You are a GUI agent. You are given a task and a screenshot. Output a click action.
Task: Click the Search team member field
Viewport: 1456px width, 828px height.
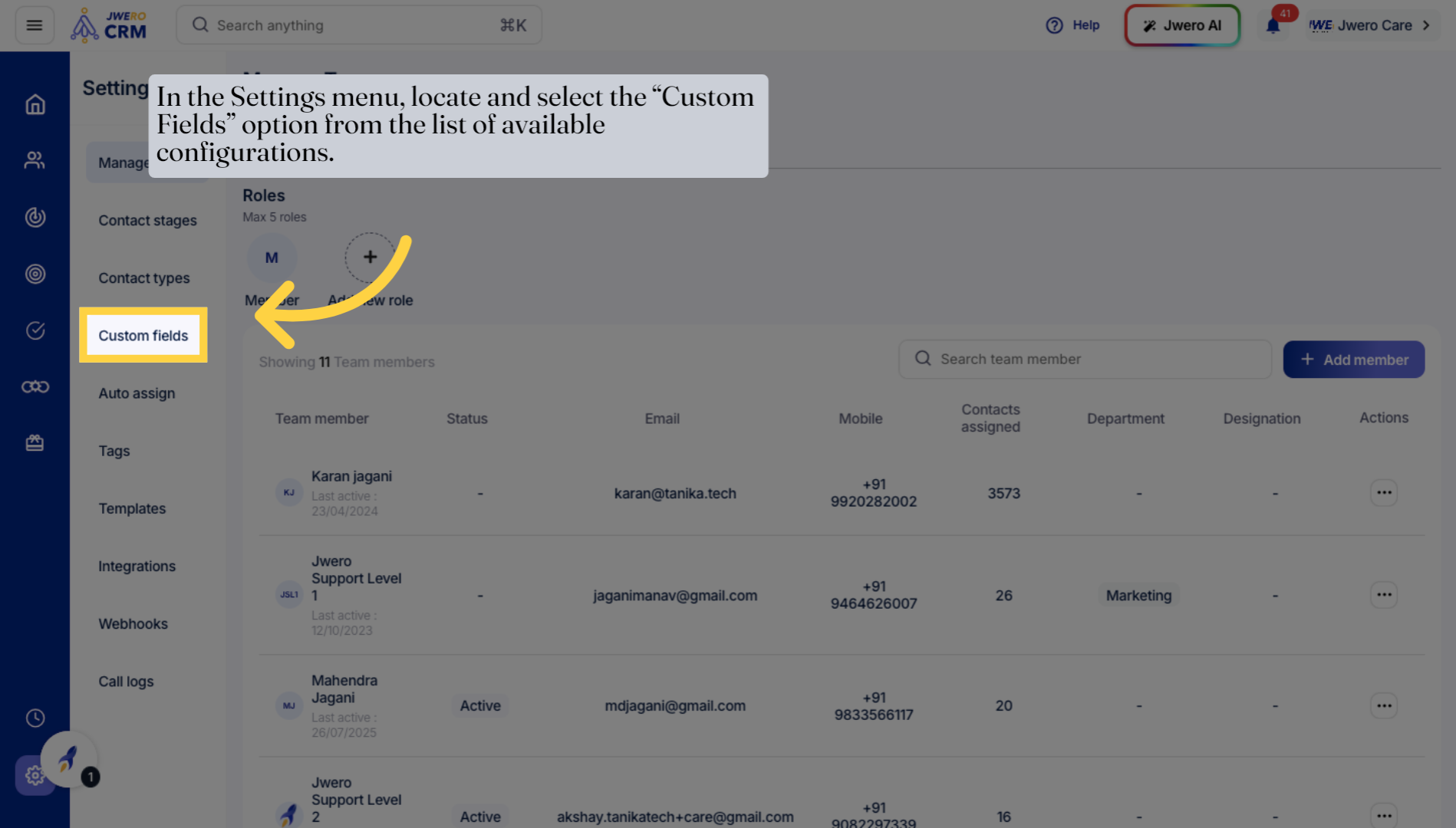(1085, 359)
